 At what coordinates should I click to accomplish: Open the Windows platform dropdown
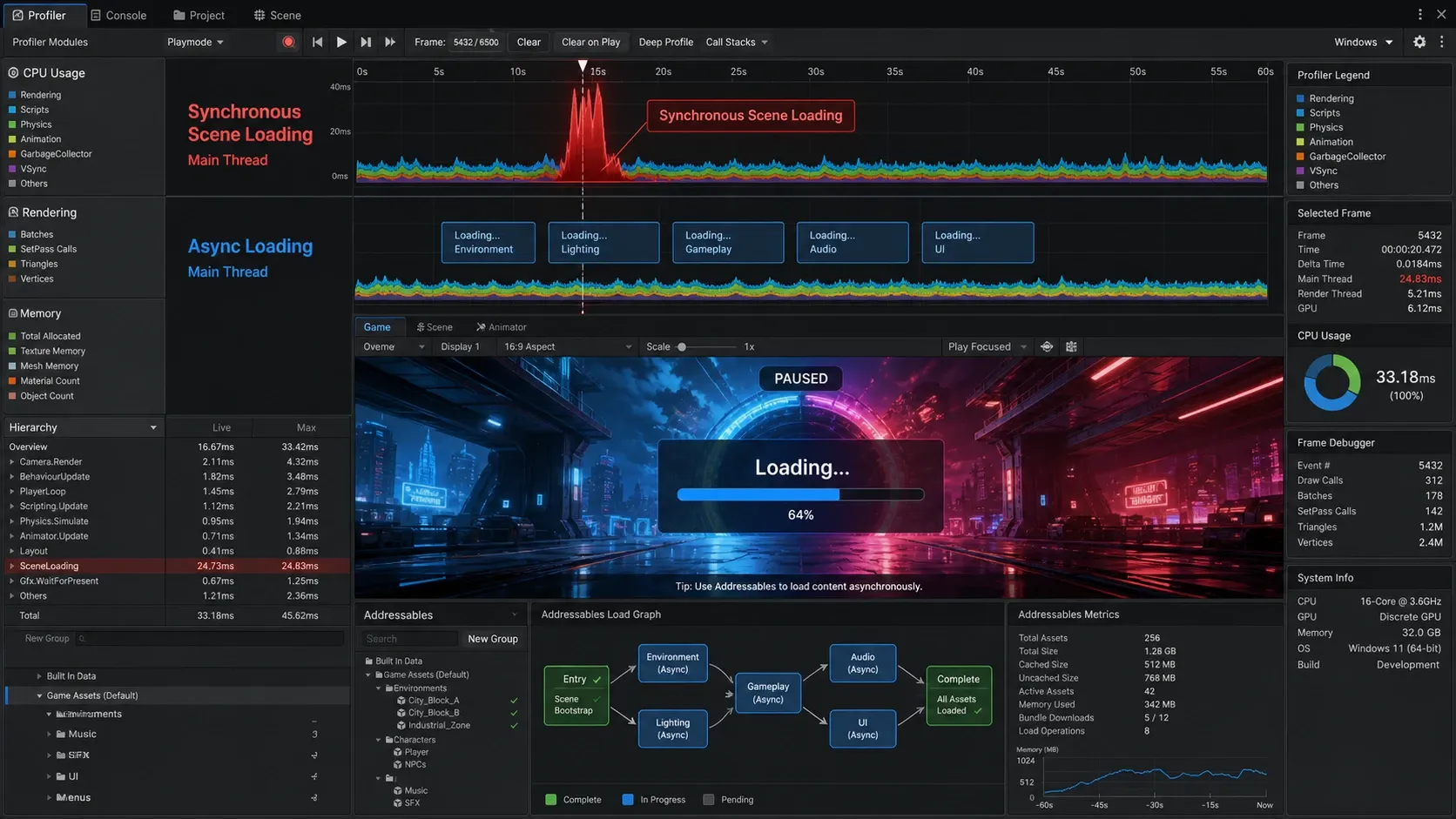pos(1364,42)
